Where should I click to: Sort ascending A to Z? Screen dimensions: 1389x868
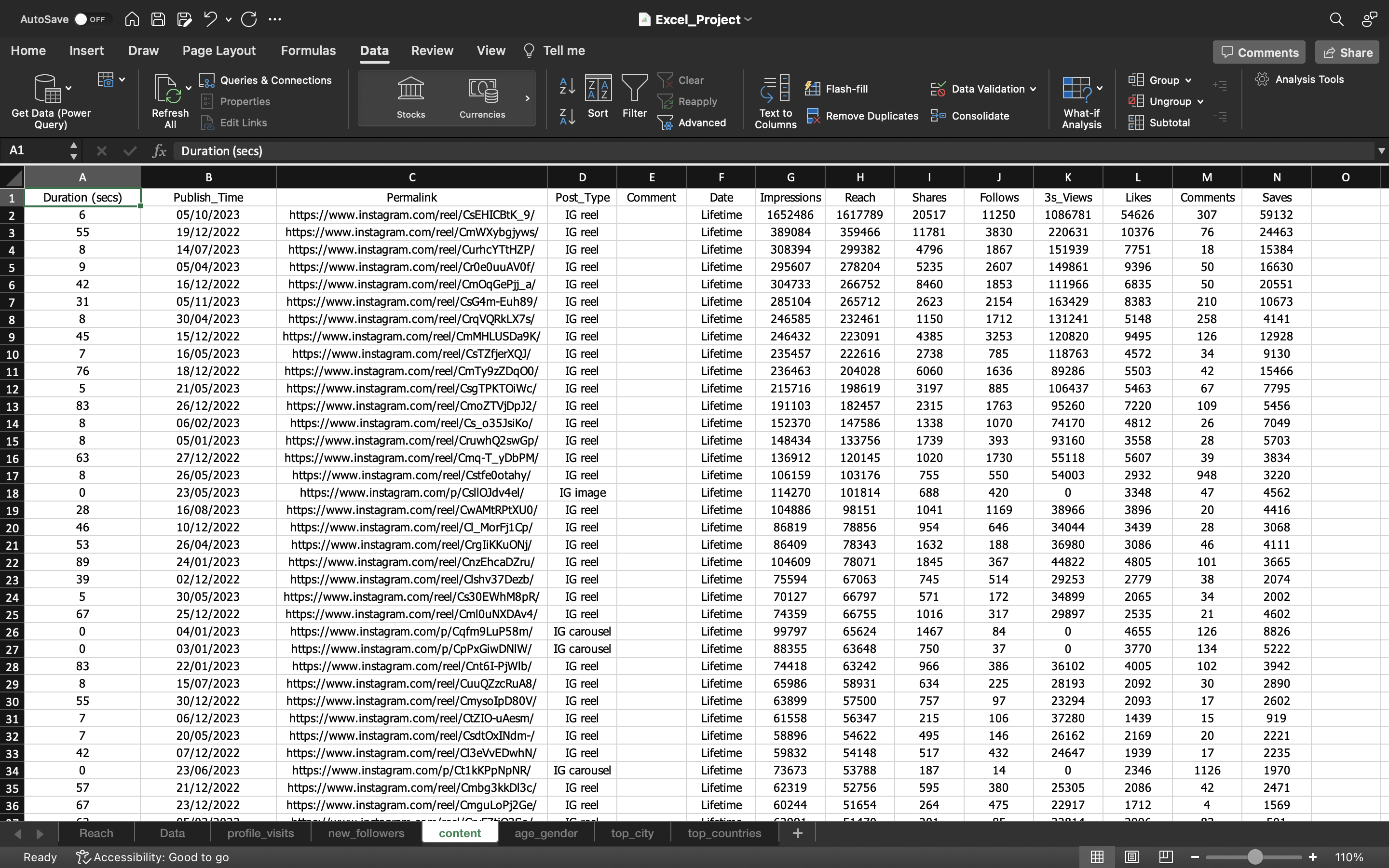point(567,86)
